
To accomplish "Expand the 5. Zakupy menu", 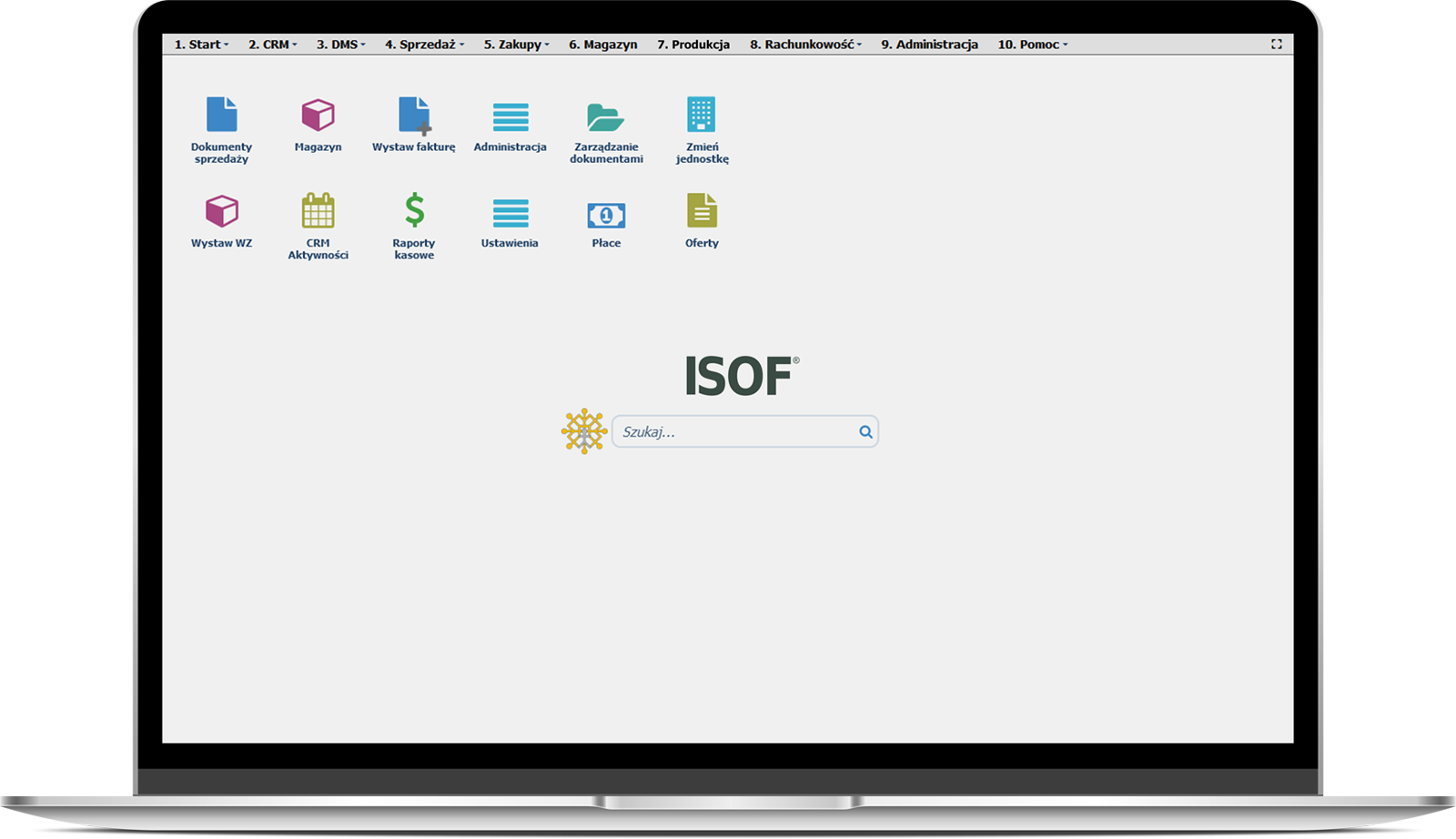I will (x=517, y=45).
